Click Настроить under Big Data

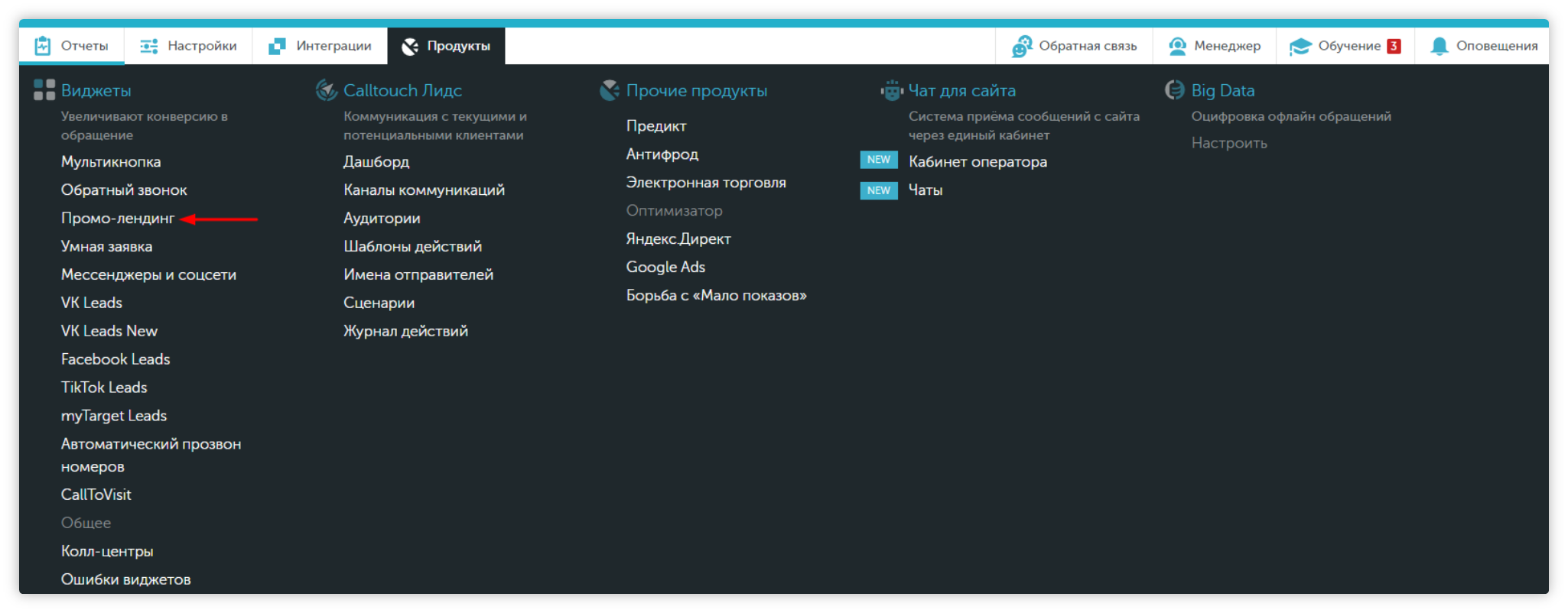pos(1229,143)
